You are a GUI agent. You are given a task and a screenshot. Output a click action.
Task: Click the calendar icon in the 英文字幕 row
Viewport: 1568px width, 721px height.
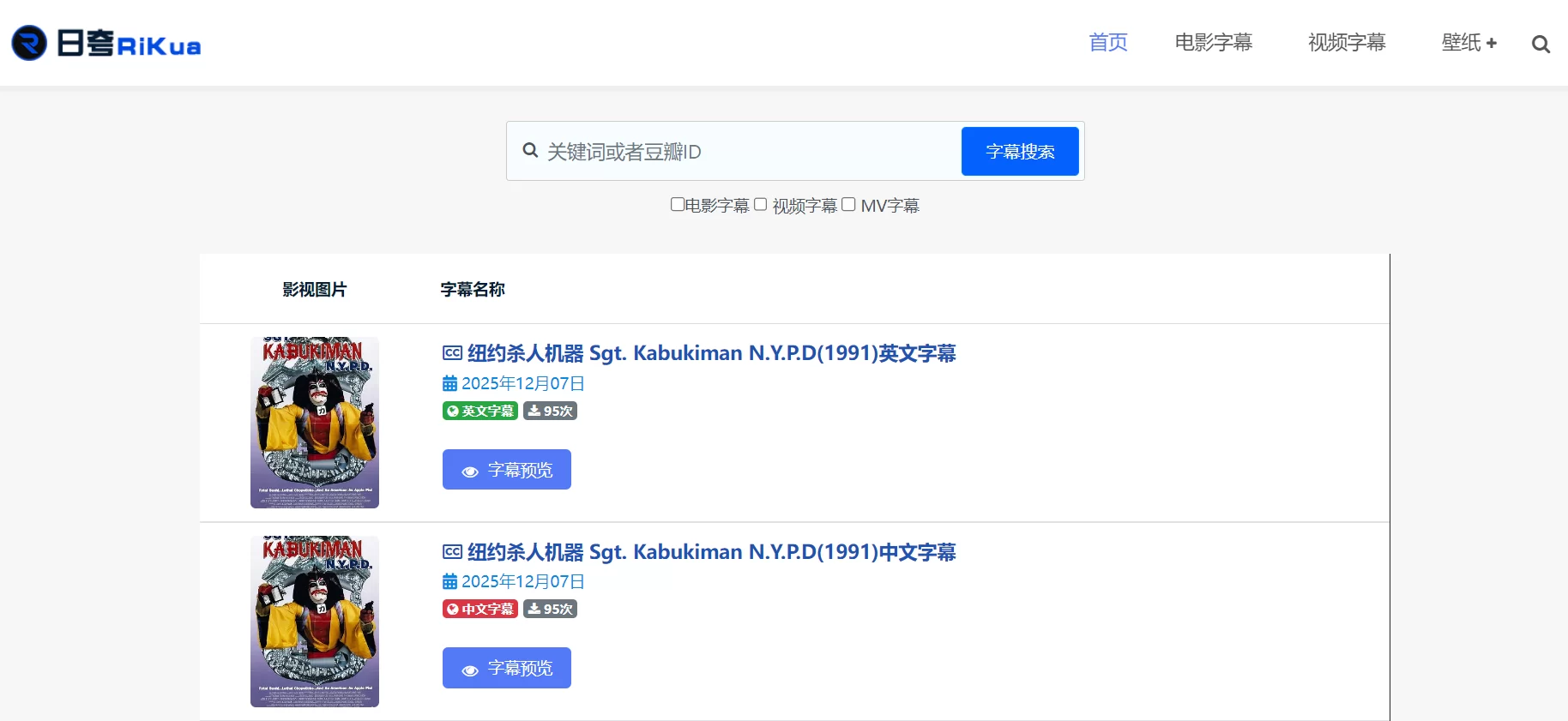pos(449,383)
